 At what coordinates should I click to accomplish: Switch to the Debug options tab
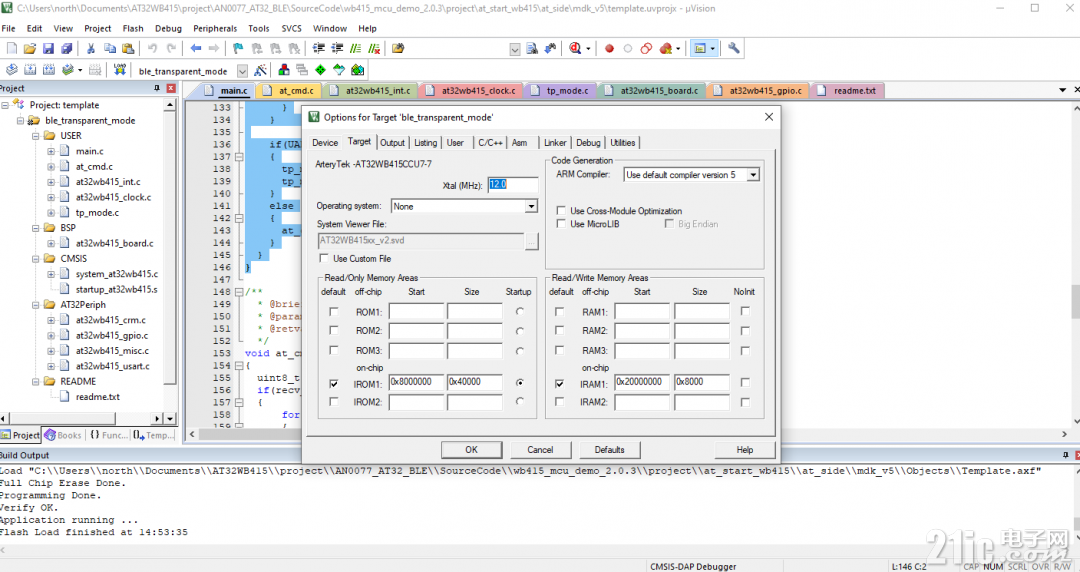coord(588,143)
